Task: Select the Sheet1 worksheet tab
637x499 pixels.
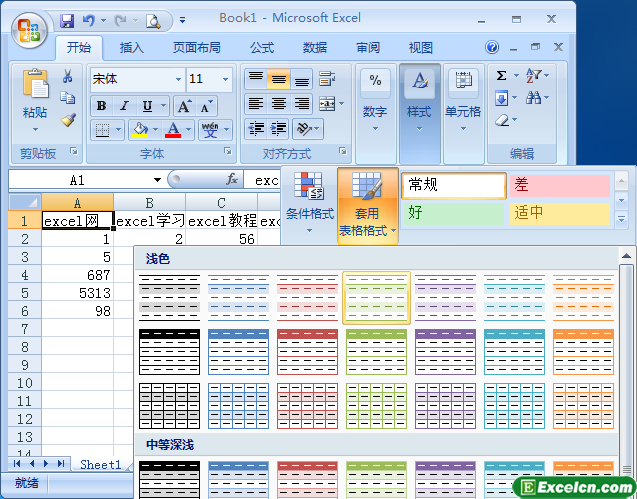Action: click(101, 464)
